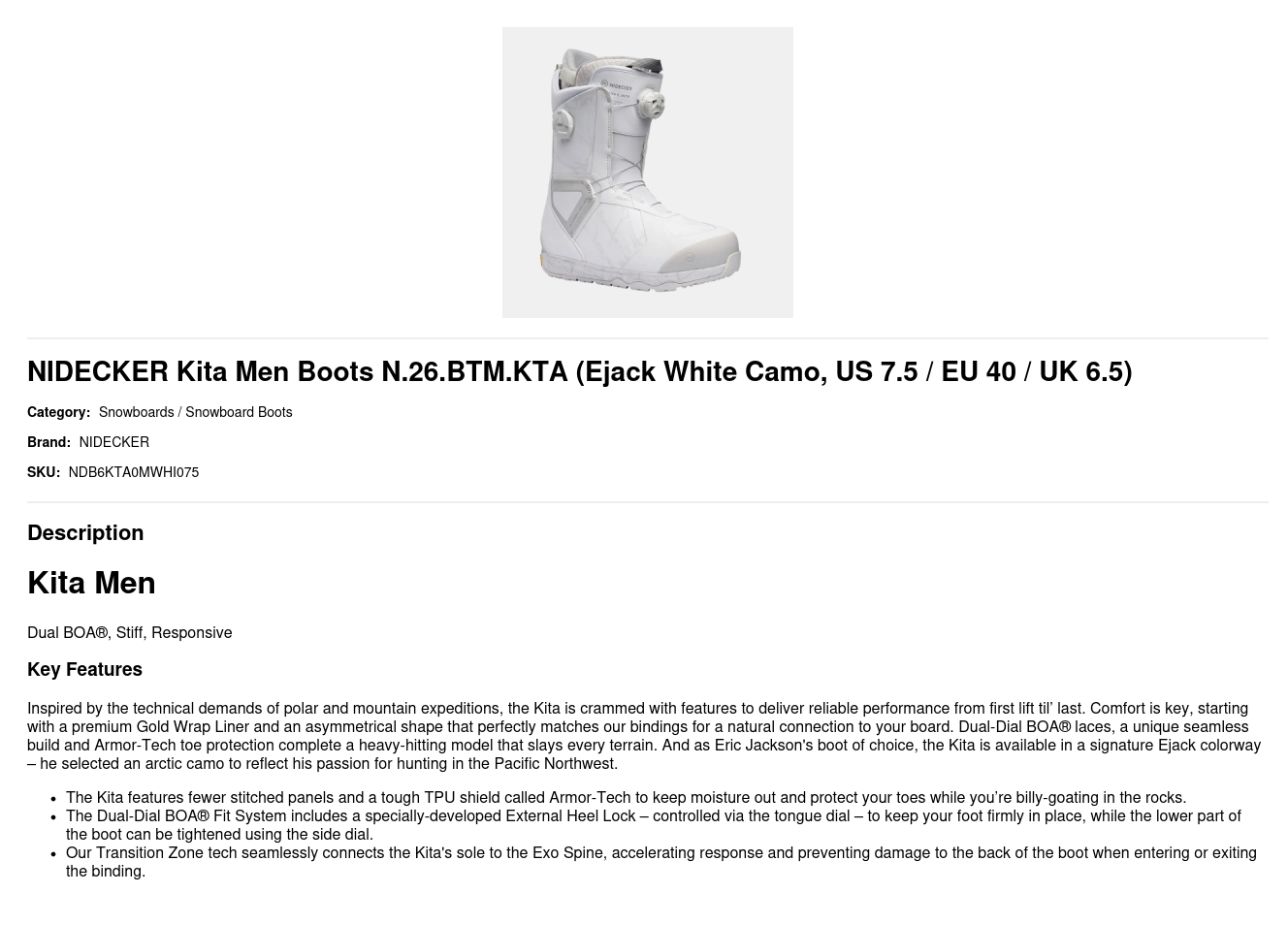Click the bullet about External Heel Lock
The width and height of the screenshot is (1288, 925).
click(x=653, y=825)
